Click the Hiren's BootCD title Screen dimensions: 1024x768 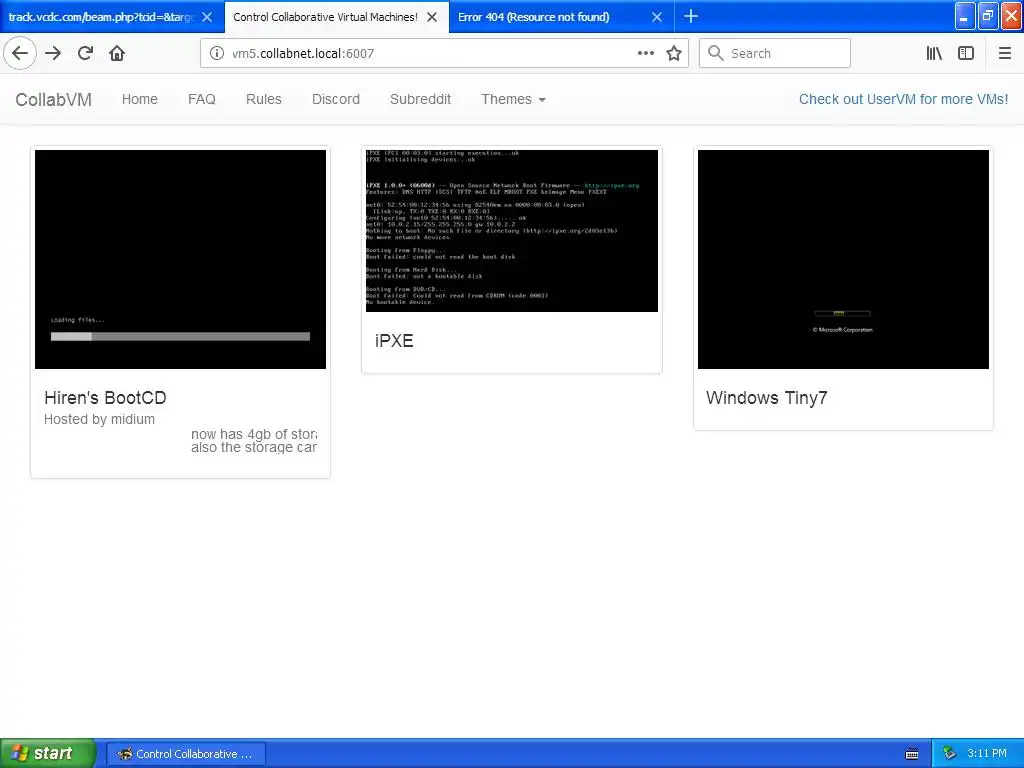tap(105, 398)
